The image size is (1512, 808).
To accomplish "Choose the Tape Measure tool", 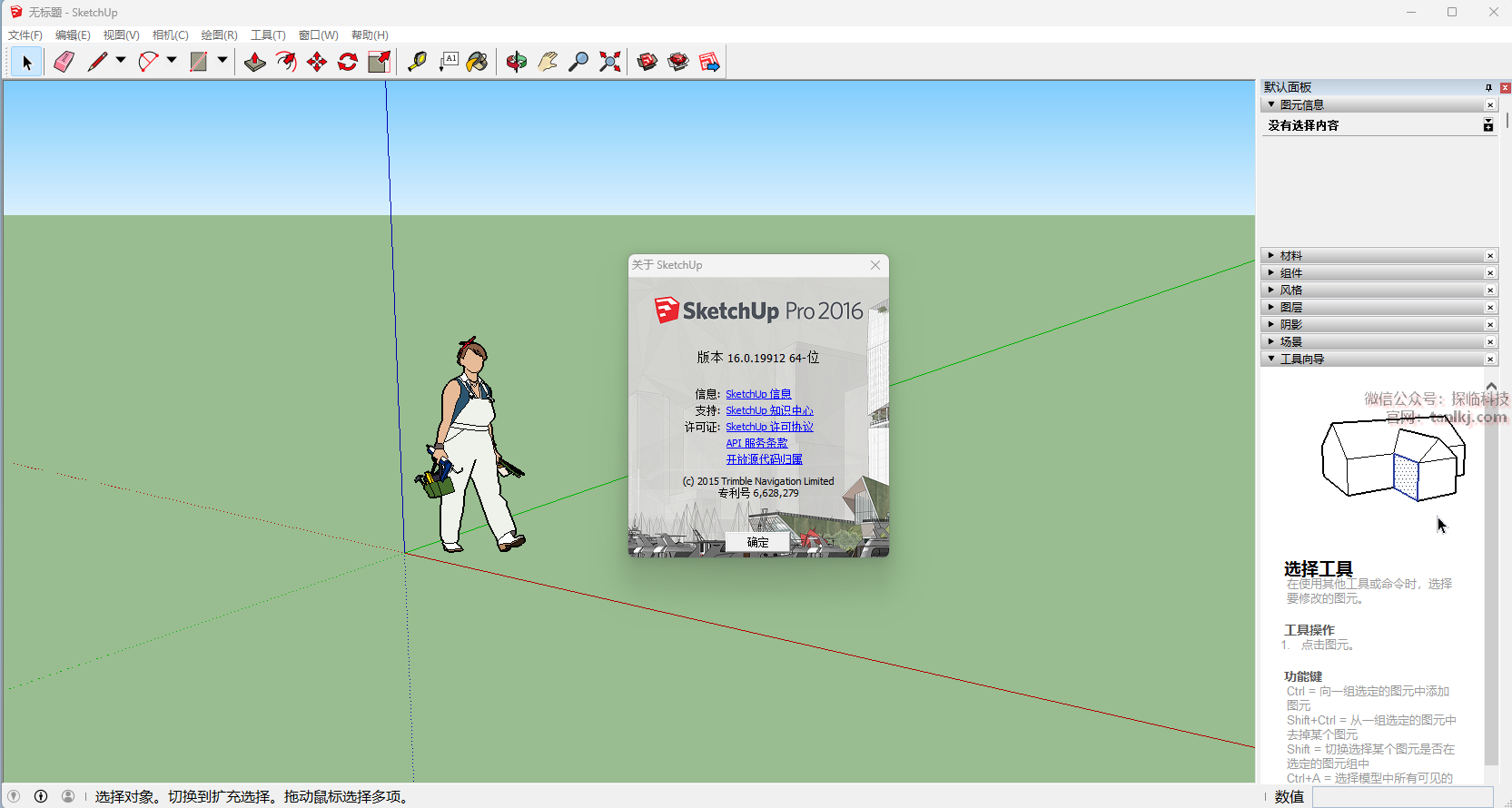I will (x=417, y=62).
